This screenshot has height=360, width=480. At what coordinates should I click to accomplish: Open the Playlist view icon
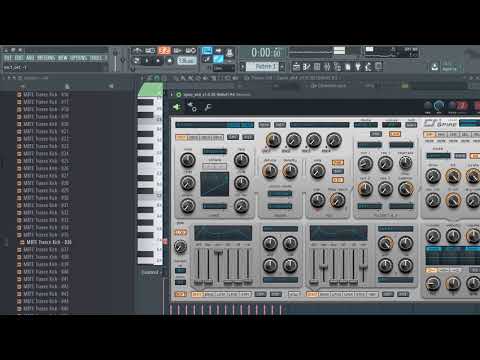(296, 67)
